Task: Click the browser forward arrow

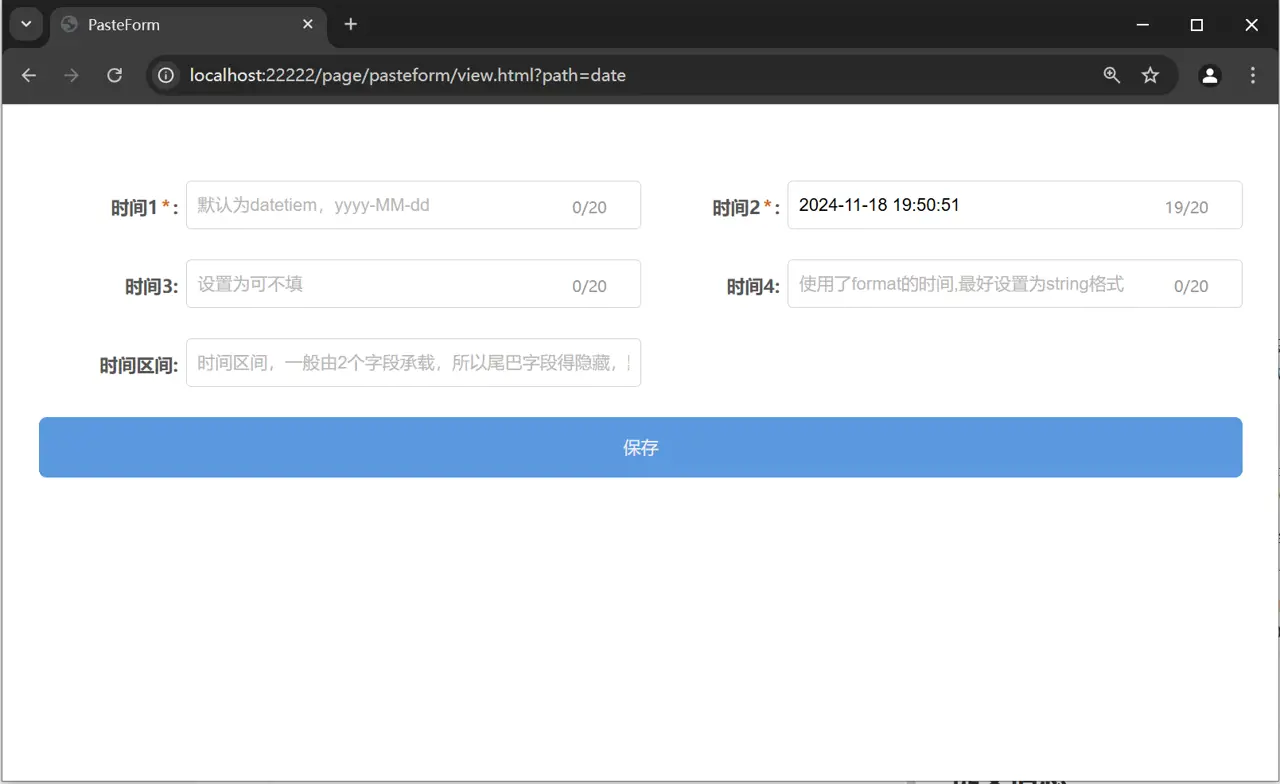Action: (x=71, y=75)
